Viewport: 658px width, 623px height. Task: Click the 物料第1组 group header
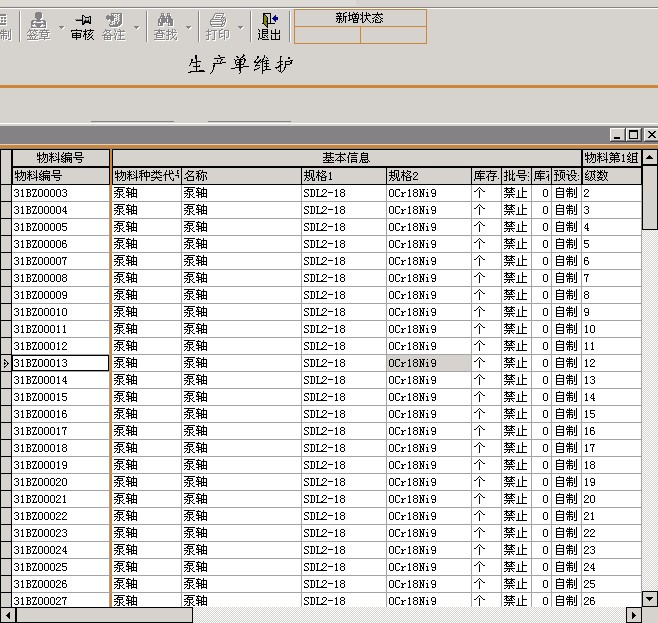click(611, 158)
